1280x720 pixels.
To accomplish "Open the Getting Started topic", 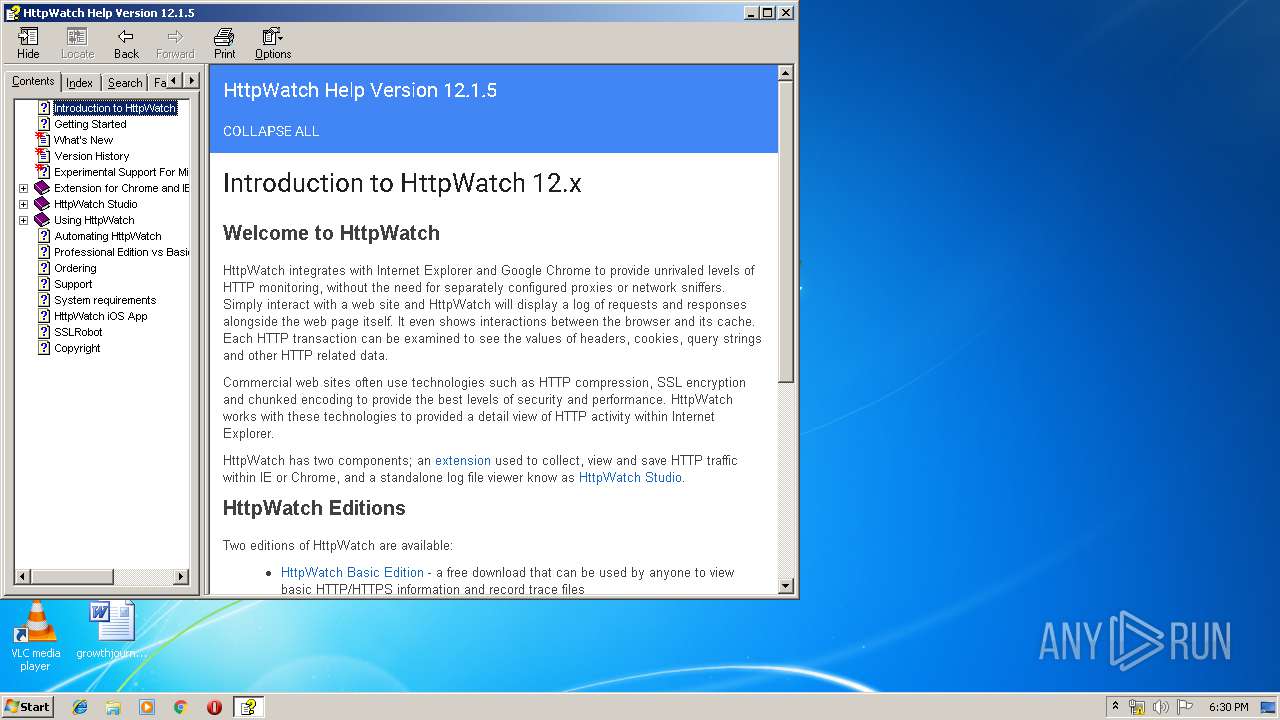I will pos(90,124).
